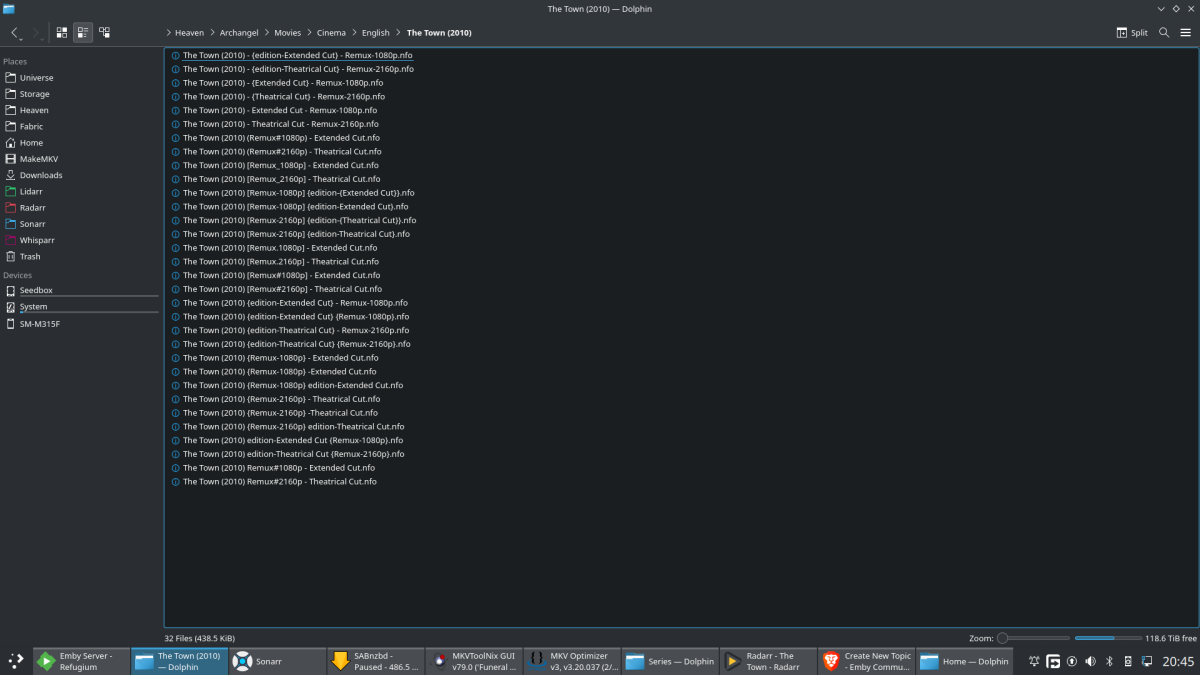Activate the details view mode
The width and height of the screenshot is (1200, 675).
[x=84, y=32]
